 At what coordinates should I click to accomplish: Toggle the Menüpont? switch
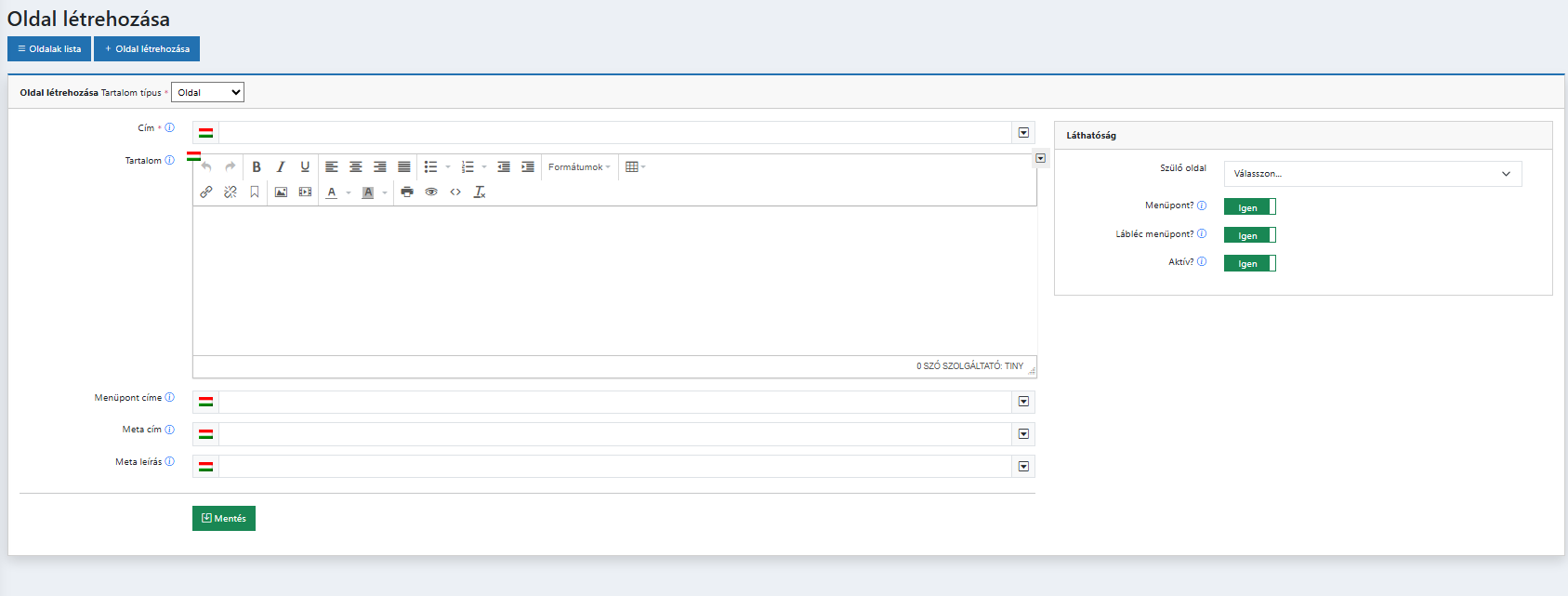tap(1249, 207)
